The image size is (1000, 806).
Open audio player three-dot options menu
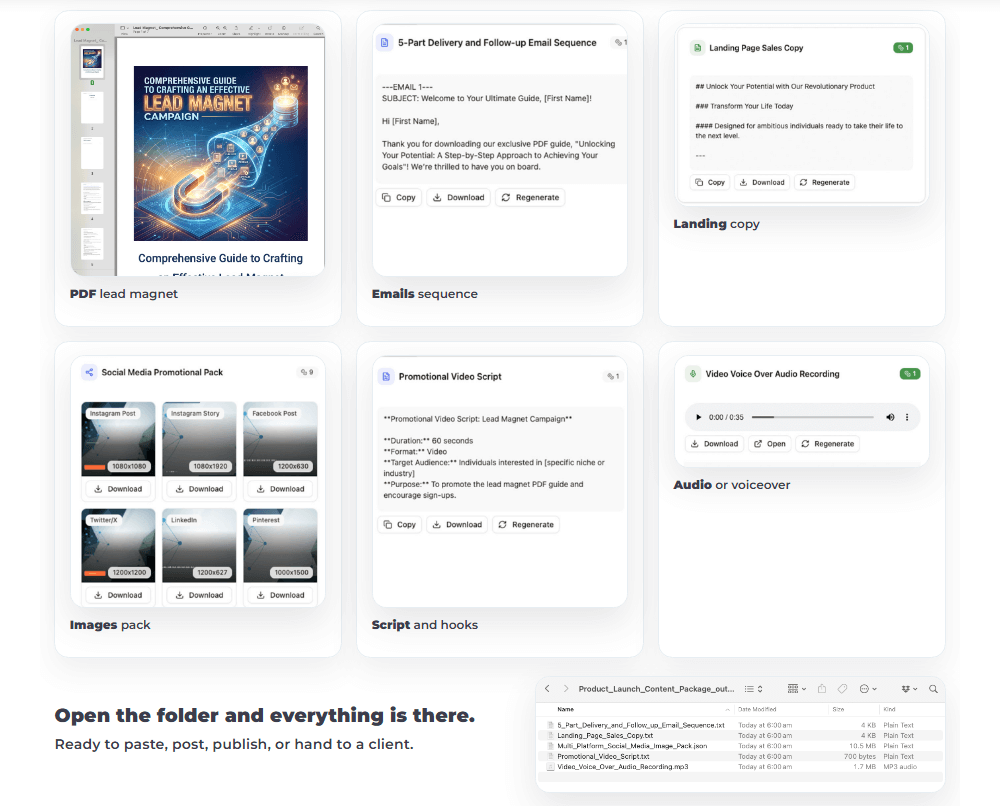click(x=907, y=417)
